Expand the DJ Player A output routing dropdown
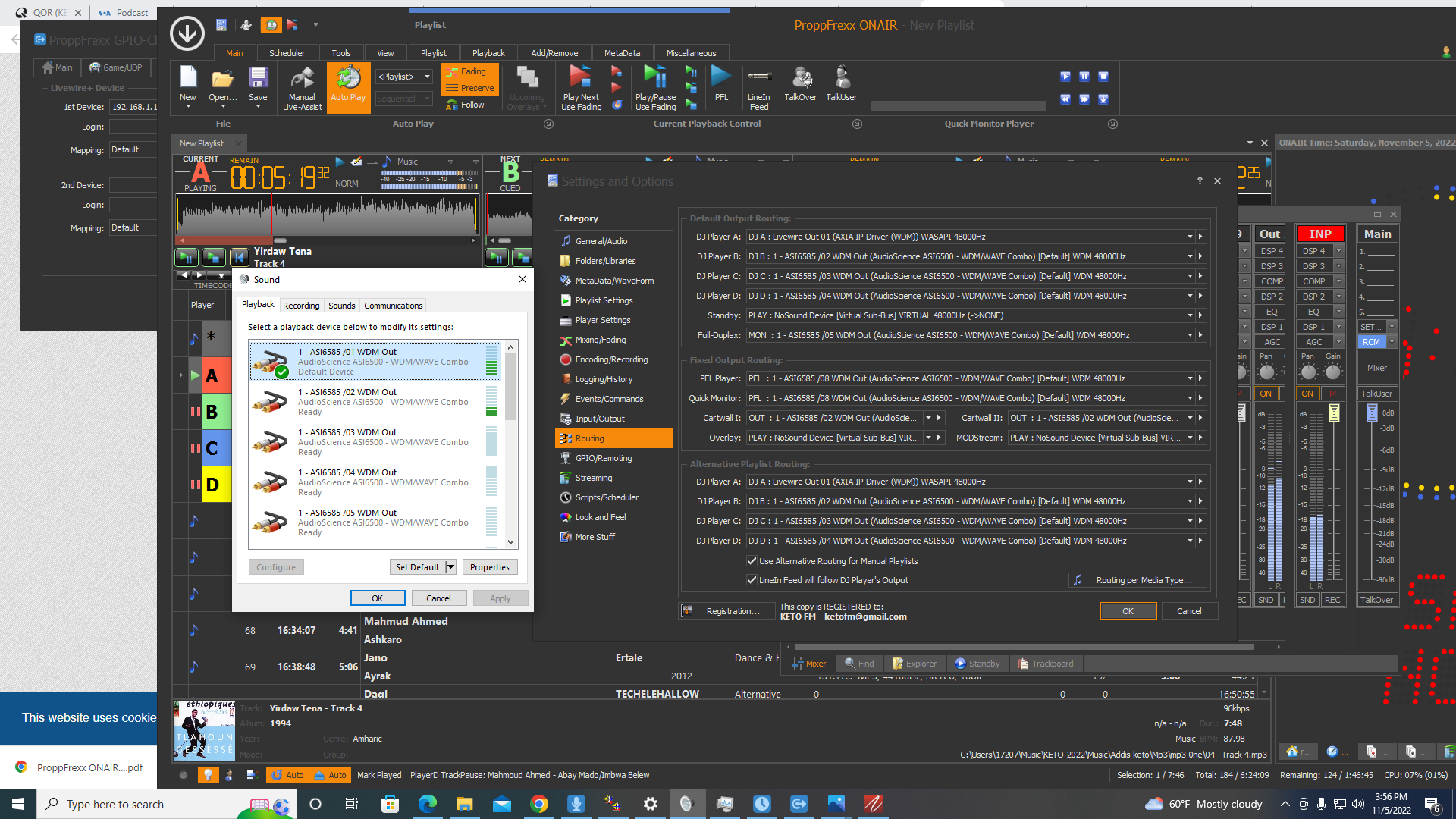The width and height of the screenshot is (1456, 819). tap(1190, 237)
